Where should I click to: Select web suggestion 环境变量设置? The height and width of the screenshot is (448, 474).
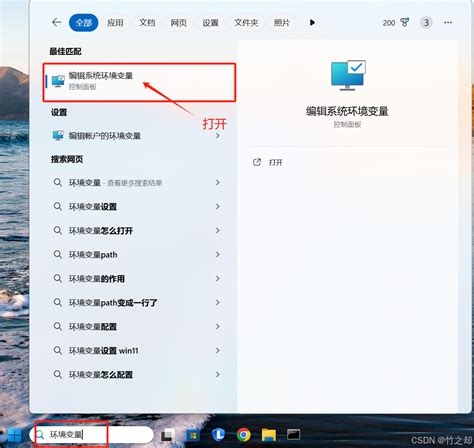tap(137, 207)
